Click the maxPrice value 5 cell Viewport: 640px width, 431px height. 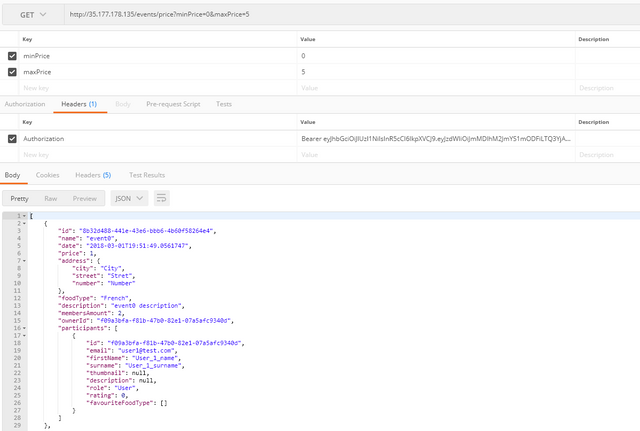point(436,72)
